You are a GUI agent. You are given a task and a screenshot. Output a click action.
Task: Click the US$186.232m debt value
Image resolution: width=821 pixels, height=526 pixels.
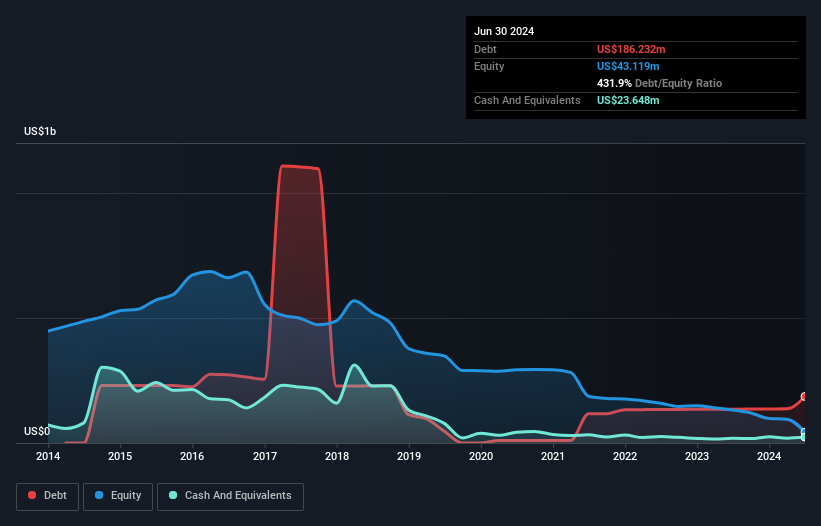click(x=631, y=49)
